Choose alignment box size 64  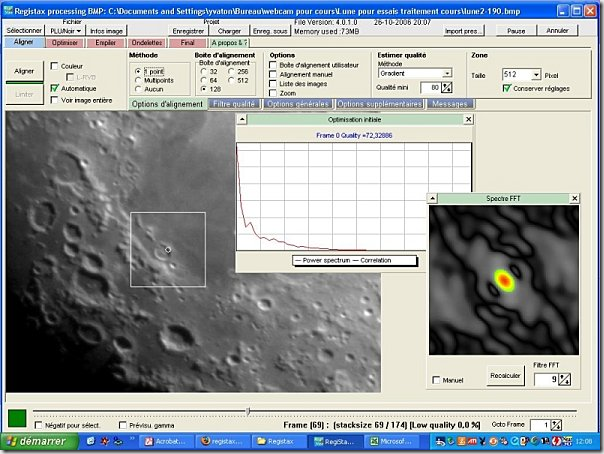204,80
